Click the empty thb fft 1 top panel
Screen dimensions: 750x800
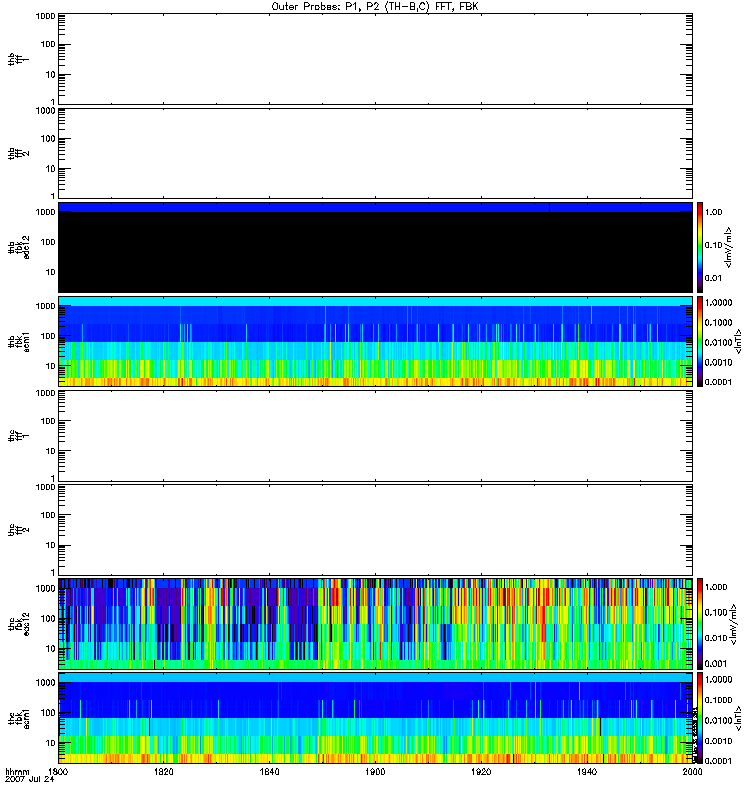pyautogui.click(x=374, y=58)
